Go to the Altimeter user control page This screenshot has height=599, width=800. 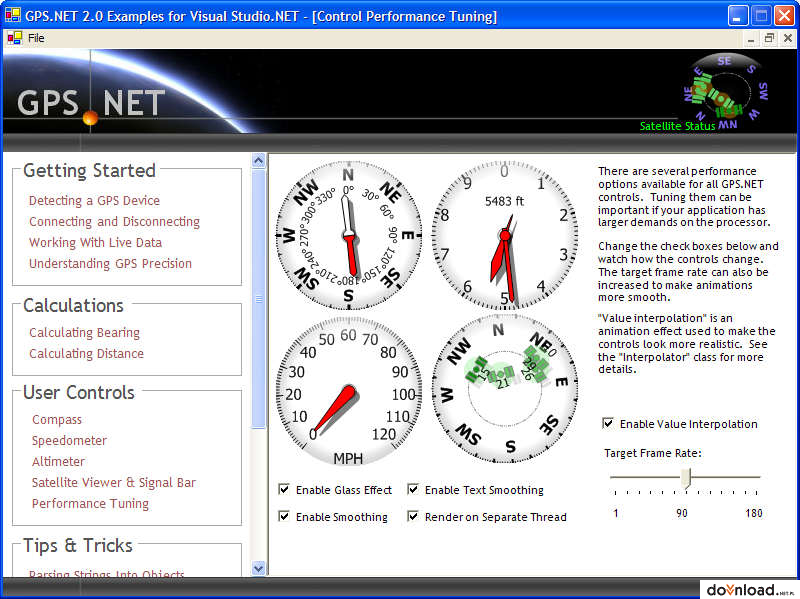tap(58, 461)
